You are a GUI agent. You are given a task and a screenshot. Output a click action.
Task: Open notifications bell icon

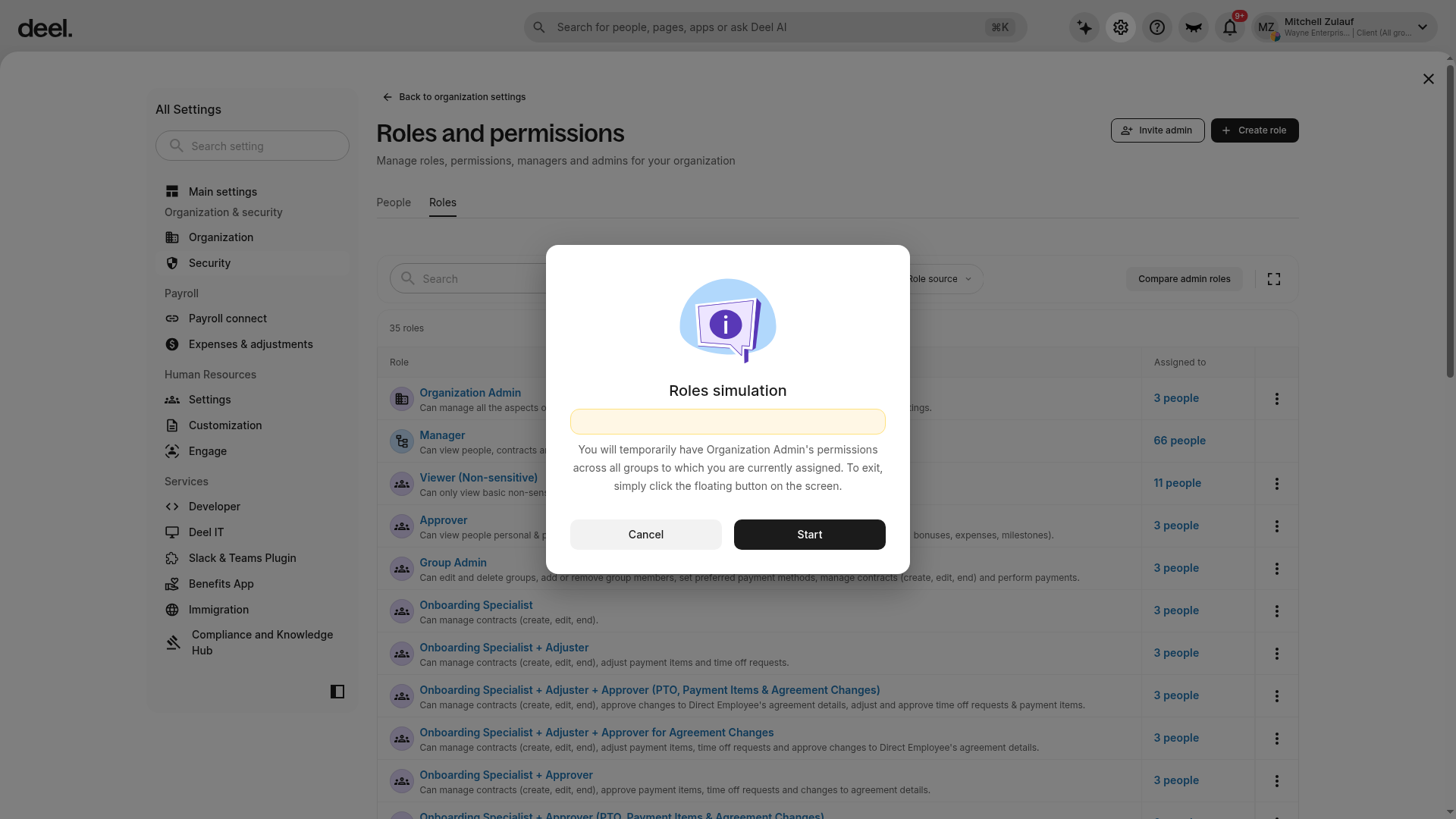click(x=1230, y=27)
